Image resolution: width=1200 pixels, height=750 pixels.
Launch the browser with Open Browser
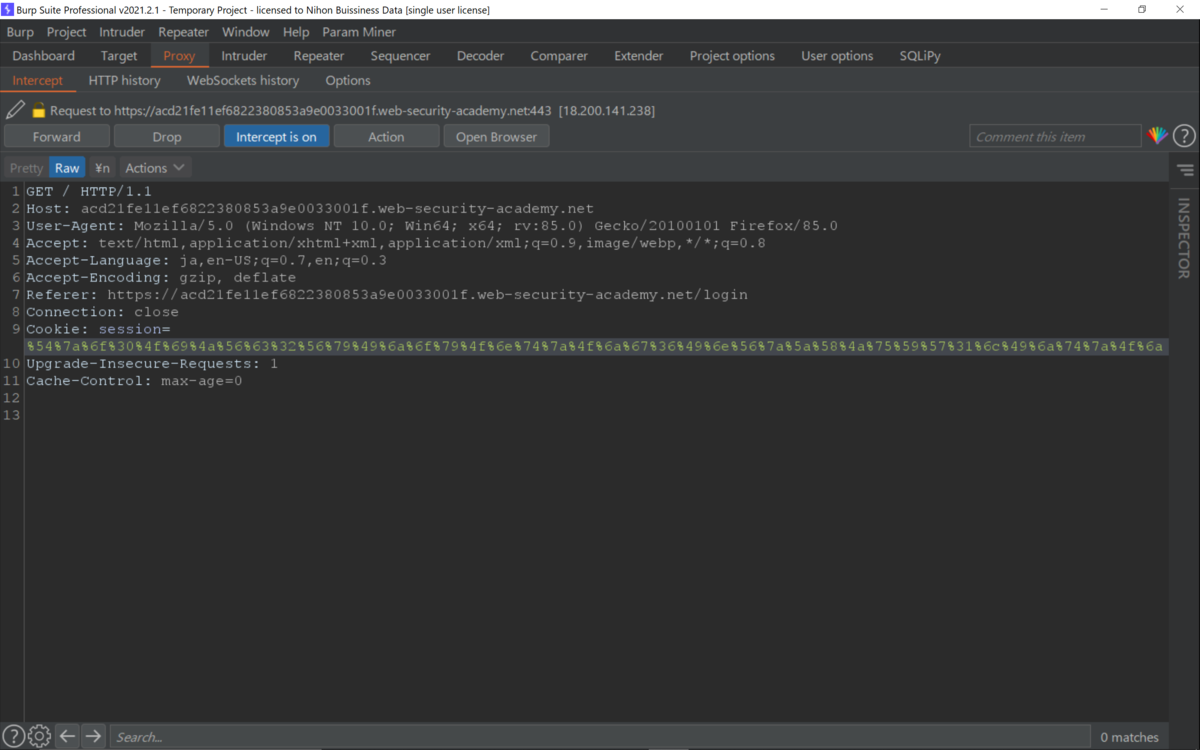coord(496,136)
